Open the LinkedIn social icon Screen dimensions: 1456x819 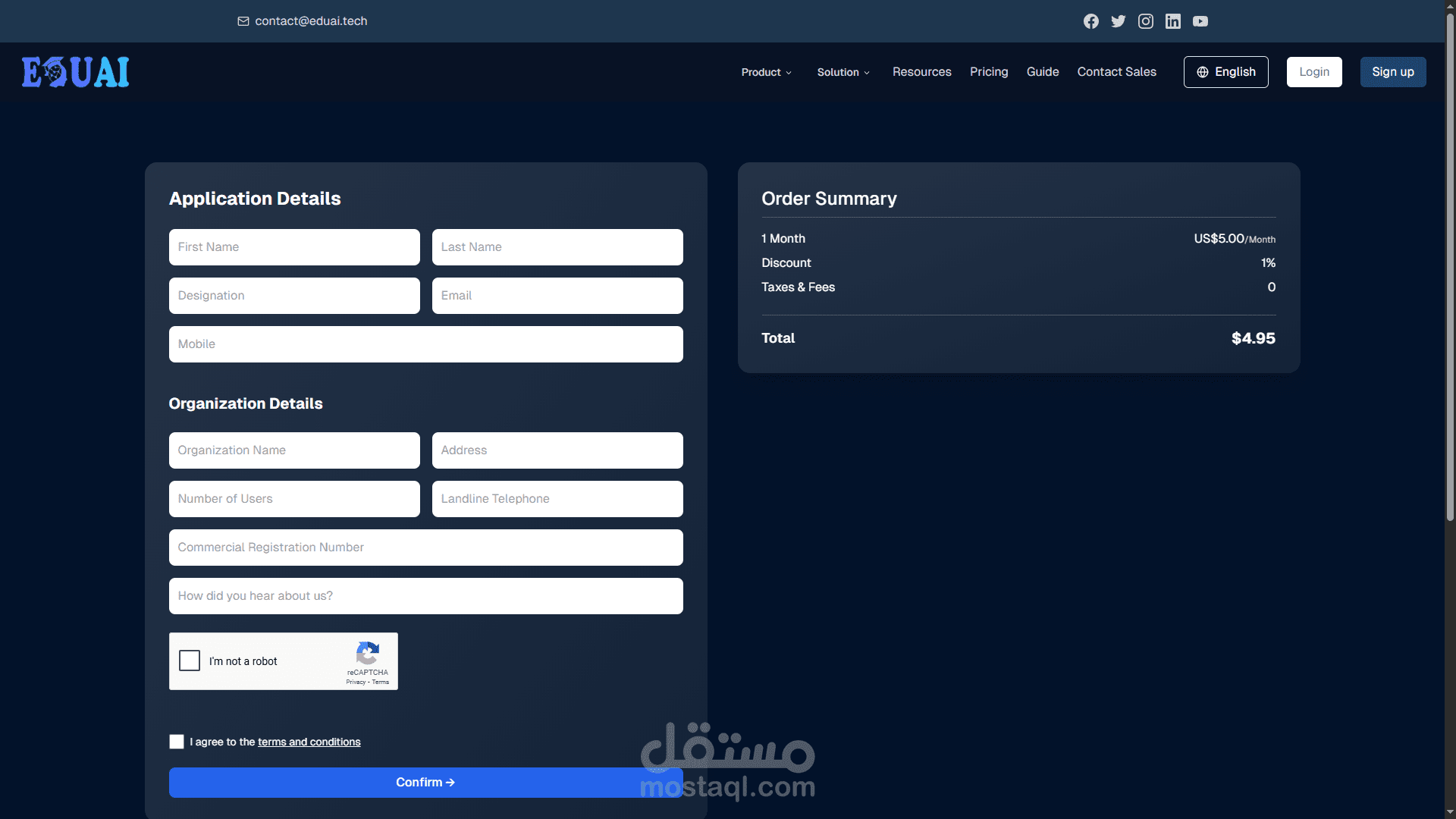(1172, 21)
